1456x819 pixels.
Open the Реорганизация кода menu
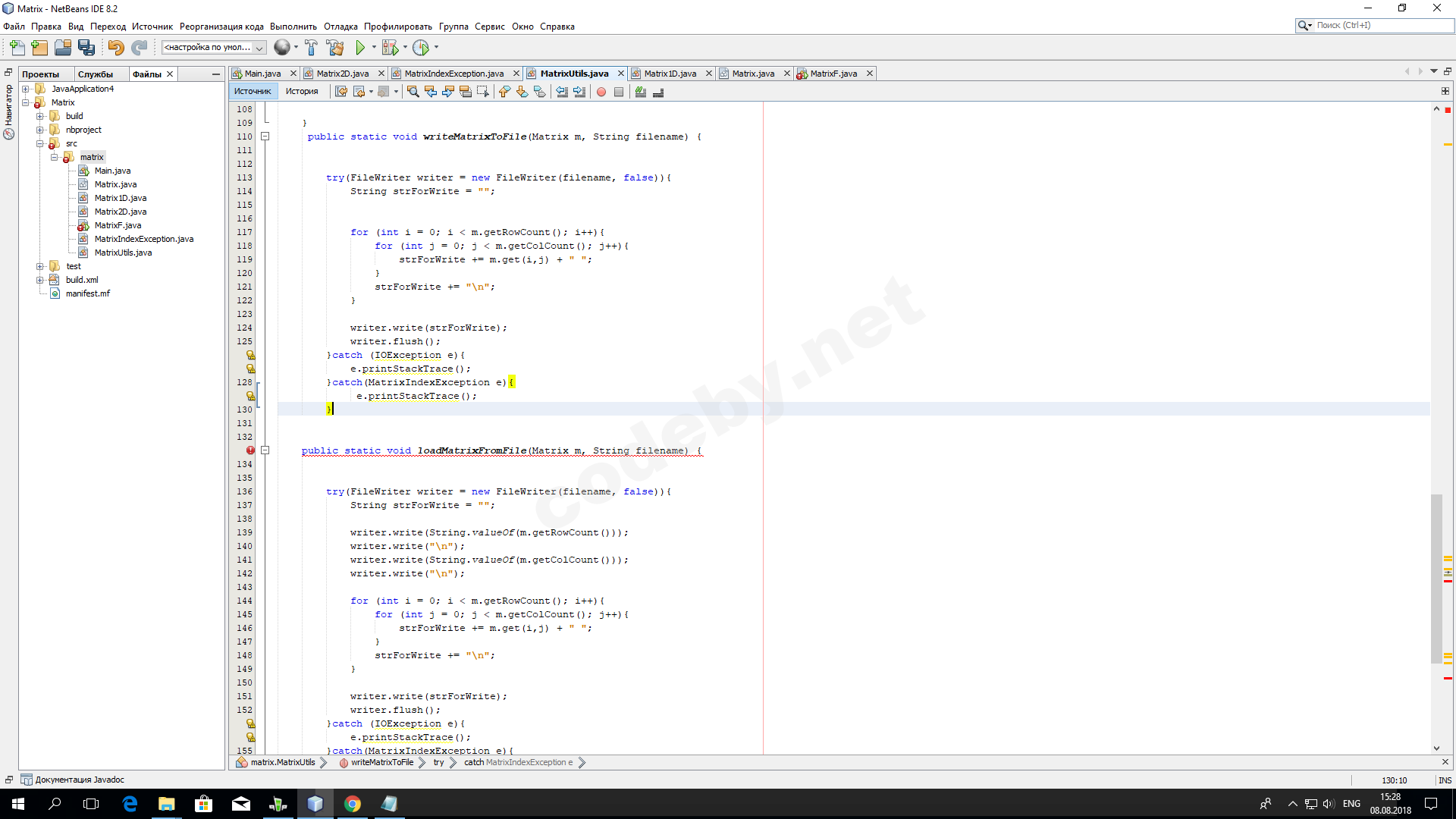(x=221, y=27)
